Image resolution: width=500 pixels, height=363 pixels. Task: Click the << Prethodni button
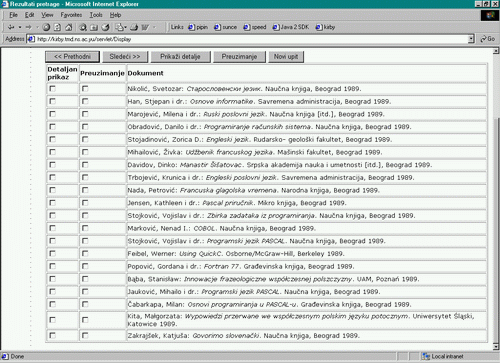(x=72, y=57)
